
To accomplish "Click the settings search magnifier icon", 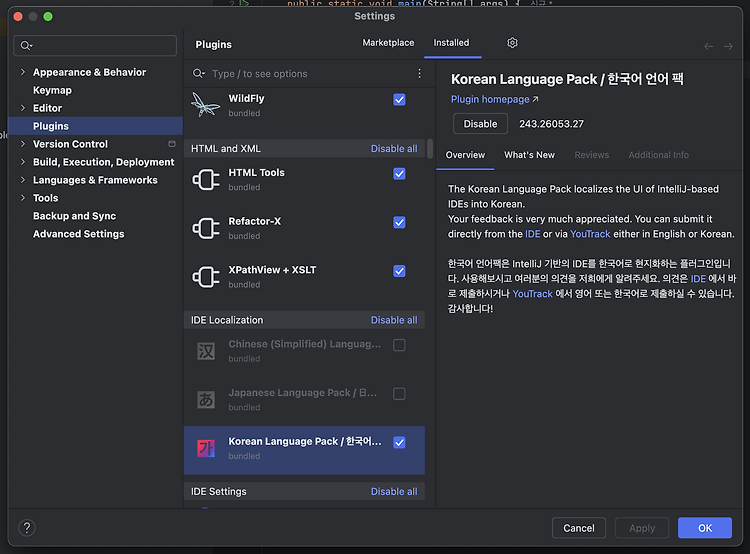I will 26,45.
